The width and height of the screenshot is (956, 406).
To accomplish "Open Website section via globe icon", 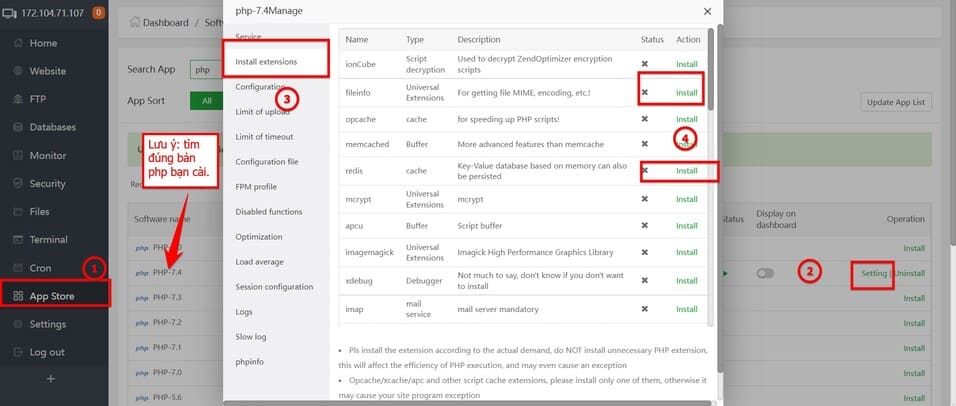I will (x=16, y=71).
